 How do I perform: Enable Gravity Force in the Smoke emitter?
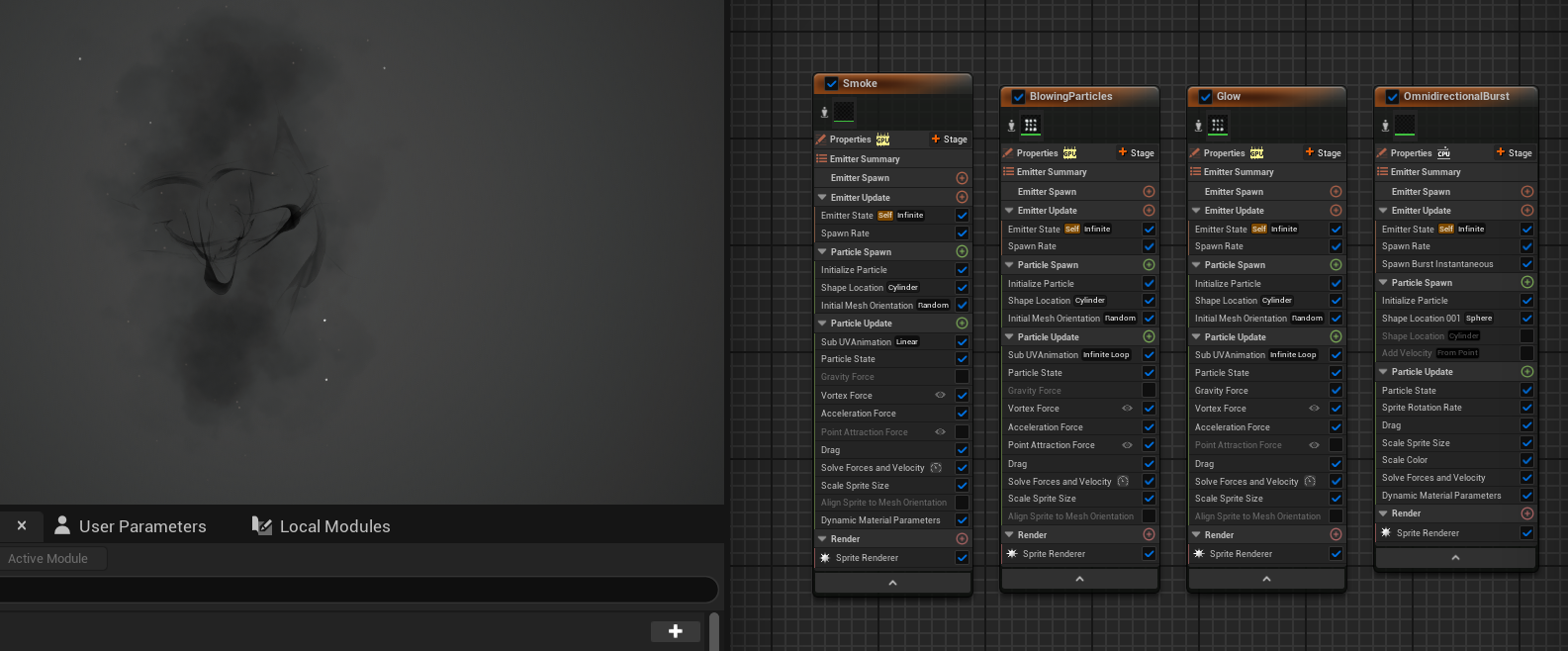962,377
